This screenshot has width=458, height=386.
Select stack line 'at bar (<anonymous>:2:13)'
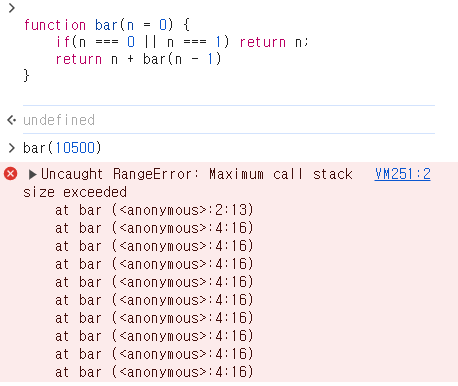154,210
